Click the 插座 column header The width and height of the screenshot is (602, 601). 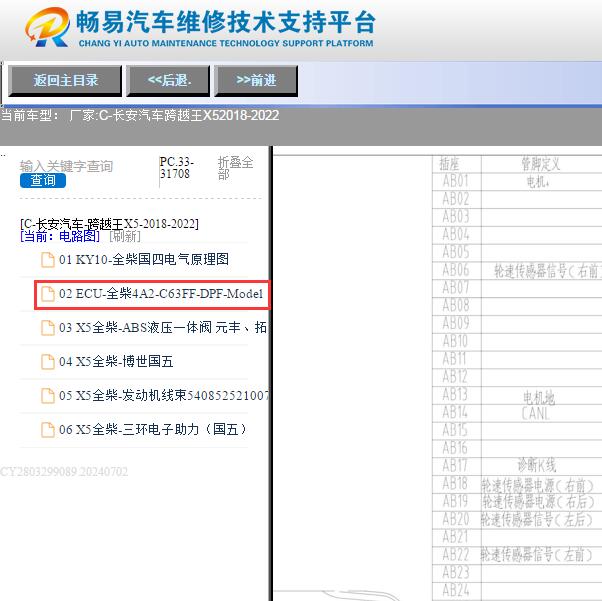pos(456,164)
